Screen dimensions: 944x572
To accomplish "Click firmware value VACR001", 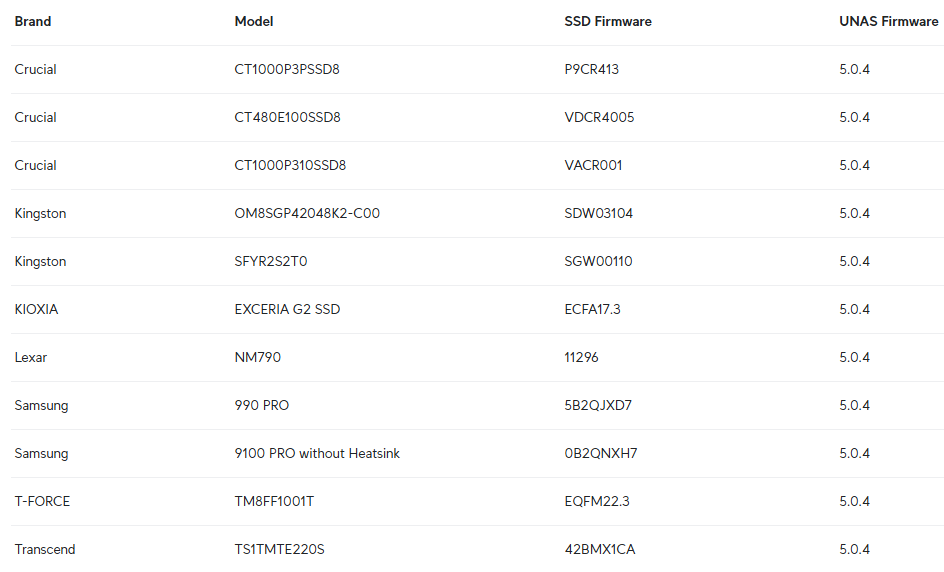I will click(x=593, y=165).
